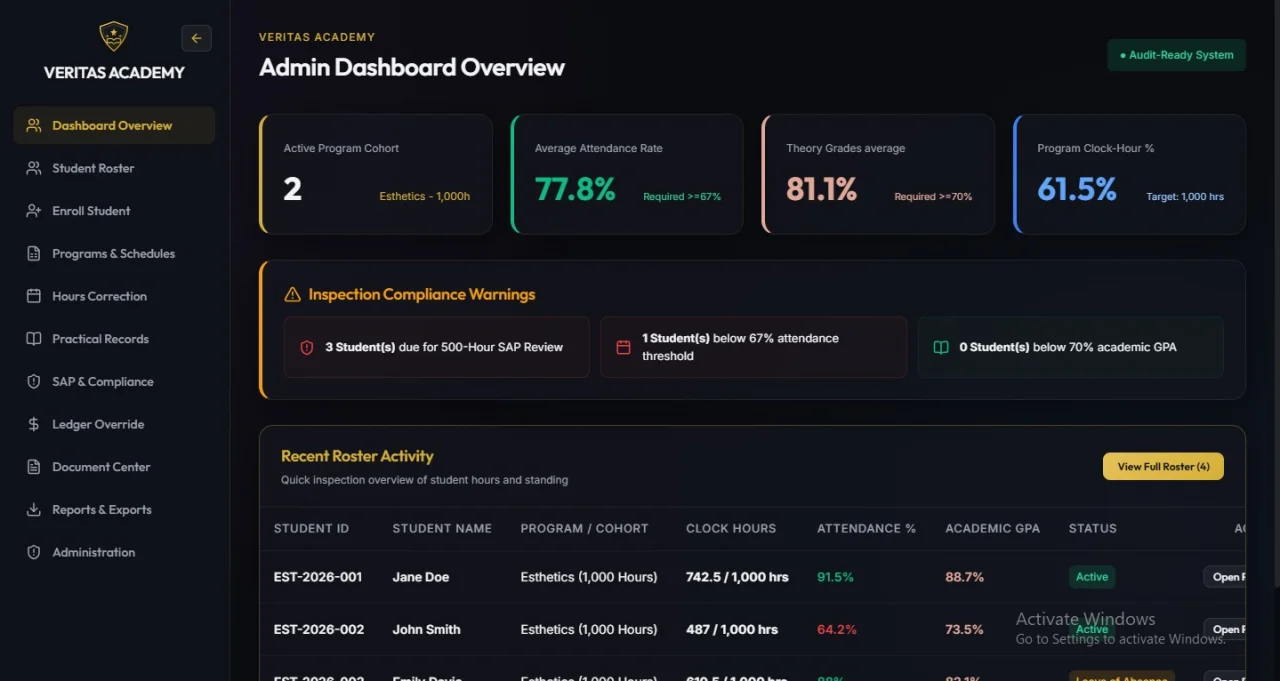
Task: Click the Veritas Academy crest logo
Action: (114, 37)
